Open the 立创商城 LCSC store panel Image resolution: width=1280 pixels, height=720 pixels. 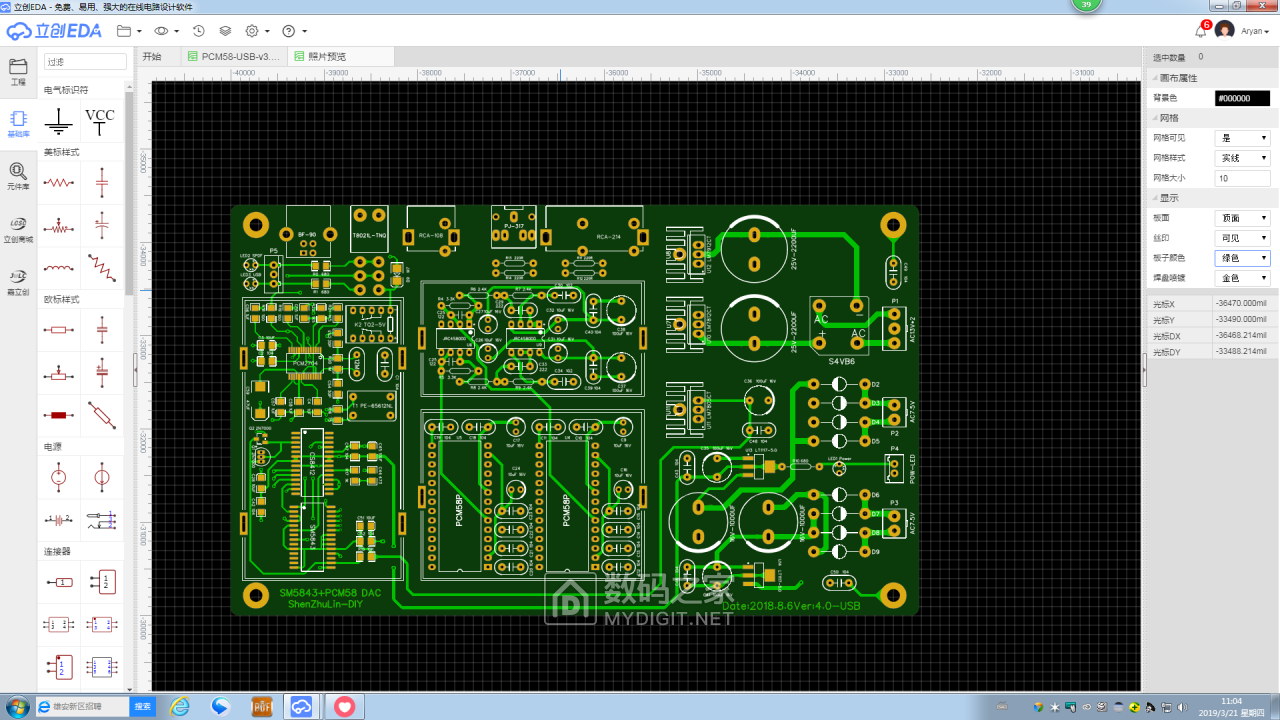tap(18, 230)
